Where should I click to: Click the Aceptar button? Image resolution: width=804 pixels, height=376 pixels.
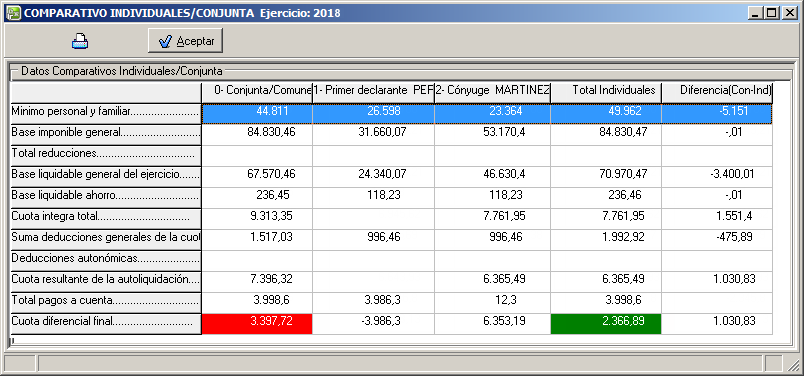coord(185,41)
